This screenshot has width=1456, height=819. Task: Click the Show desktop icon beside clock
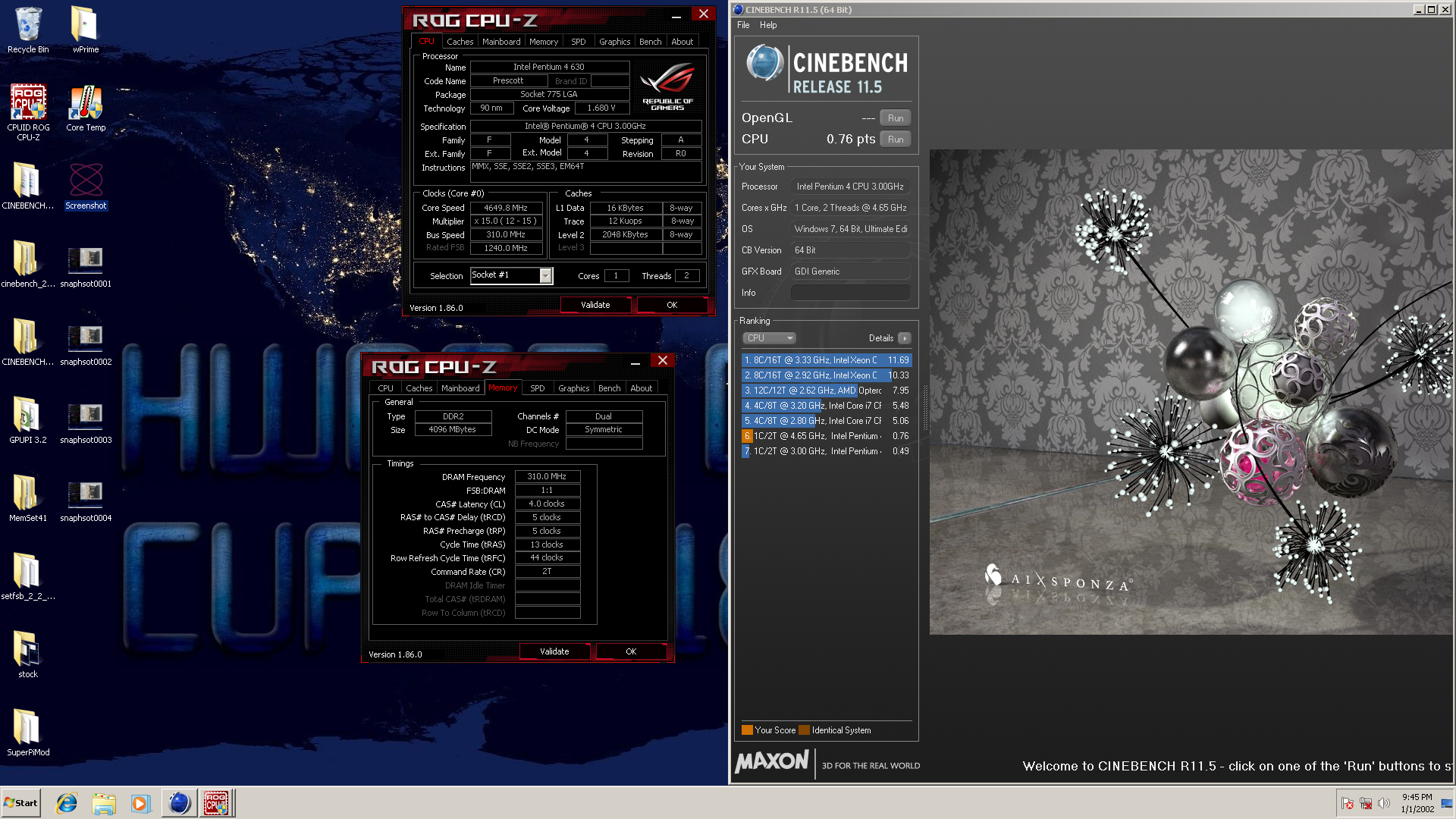1446,803
